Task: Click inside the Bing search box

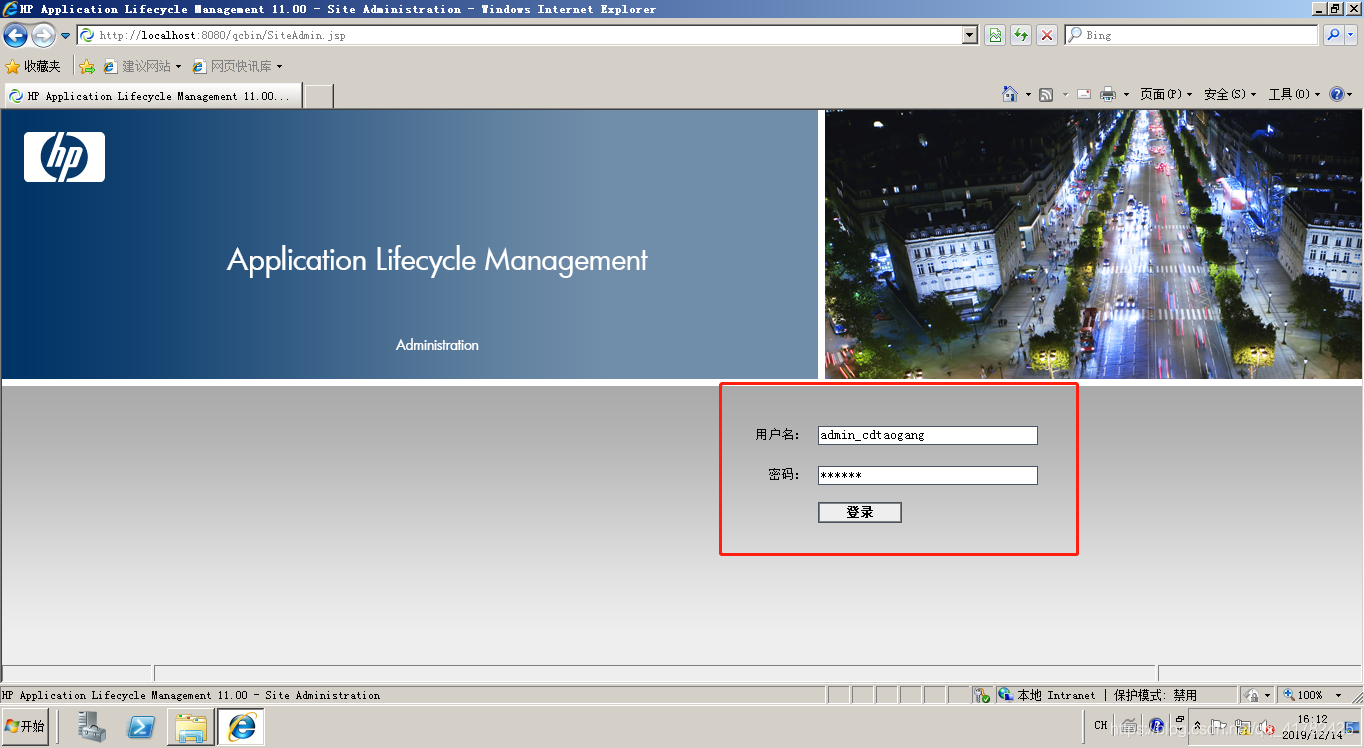Action: click(x=1191, y=35)
